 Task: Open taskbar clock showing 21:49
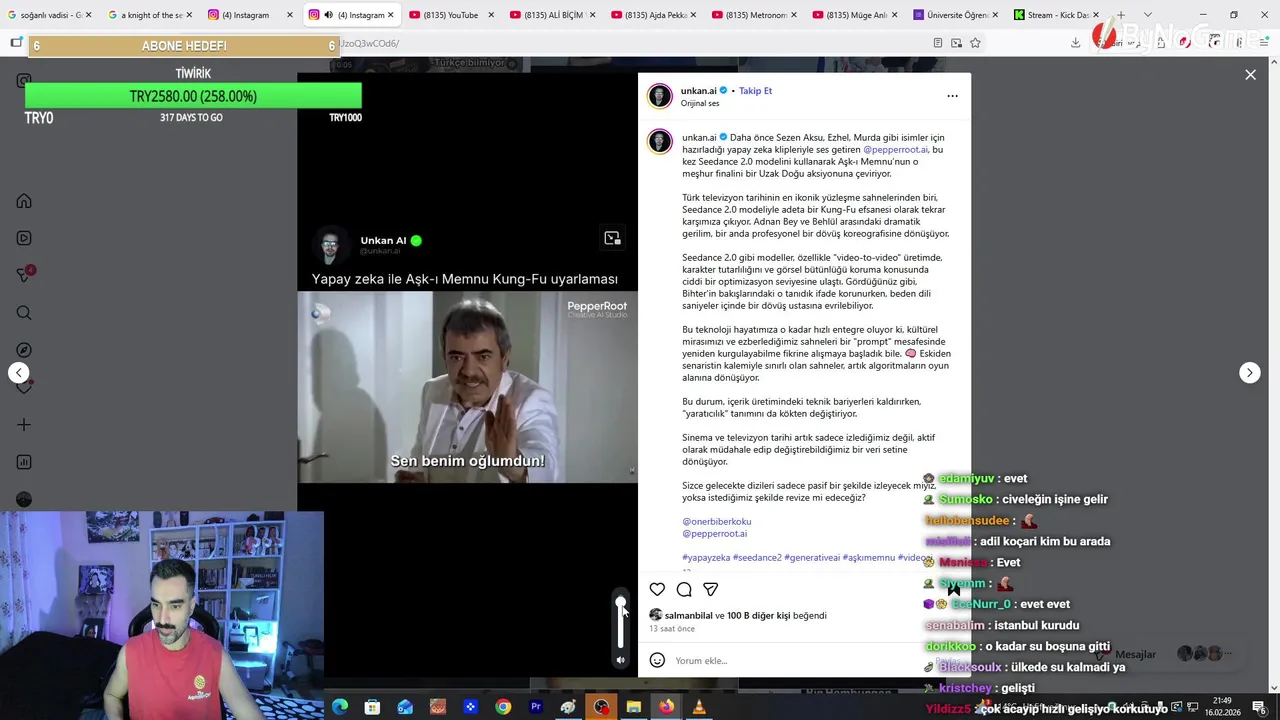point(1222,707)
